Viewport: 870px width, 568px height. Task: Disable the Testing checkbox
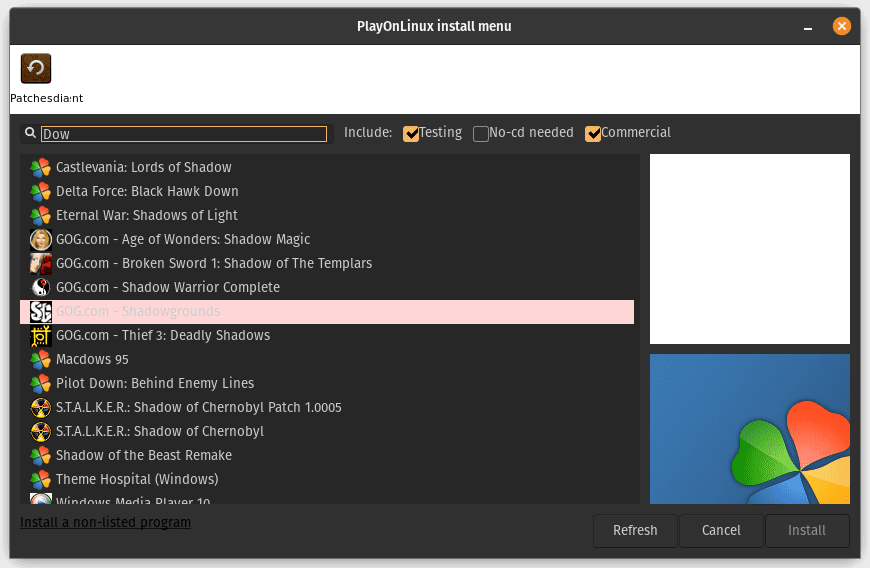(x=411, y=133)
